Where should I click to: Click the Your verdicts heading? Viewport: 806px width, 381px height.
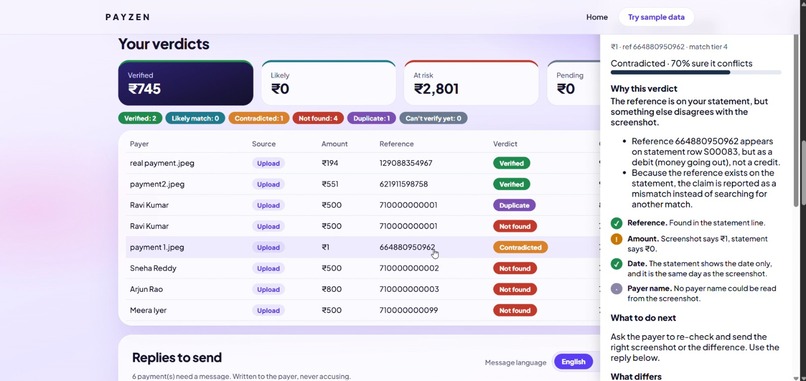tap(164, 44)
